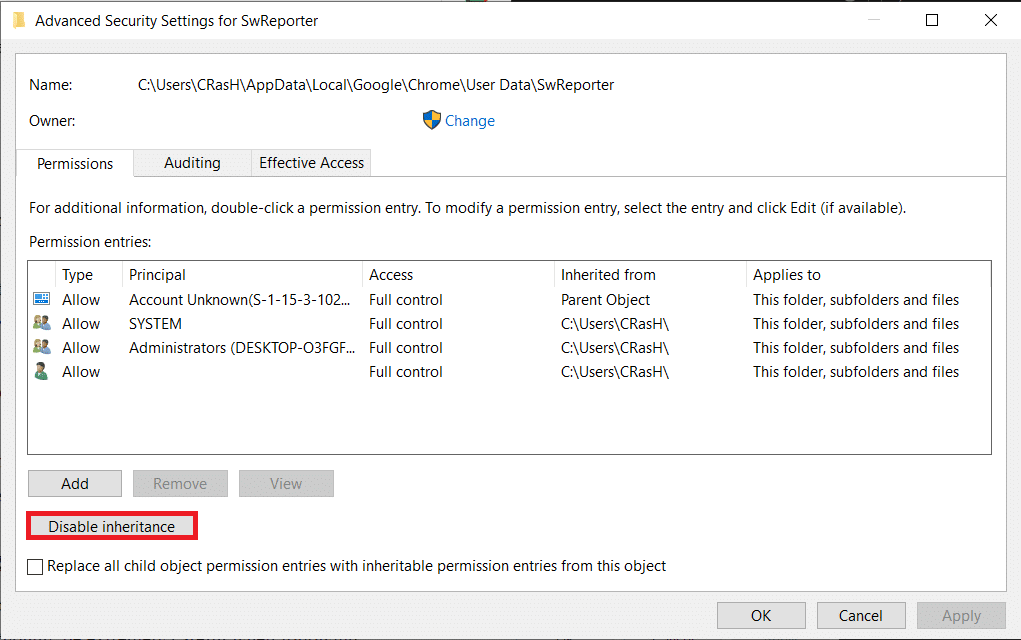Open the Effective Access tab
The height and width of the screenshot is (640, 1021).
(x=311, y=163)
